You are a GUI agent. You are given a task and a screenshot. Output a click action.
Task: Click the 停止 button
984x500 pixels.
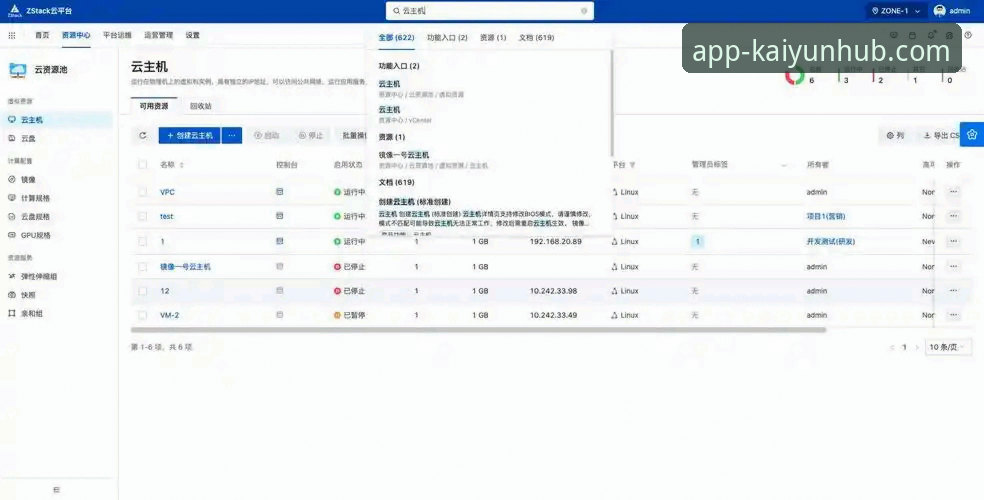(x=311, y=136)
